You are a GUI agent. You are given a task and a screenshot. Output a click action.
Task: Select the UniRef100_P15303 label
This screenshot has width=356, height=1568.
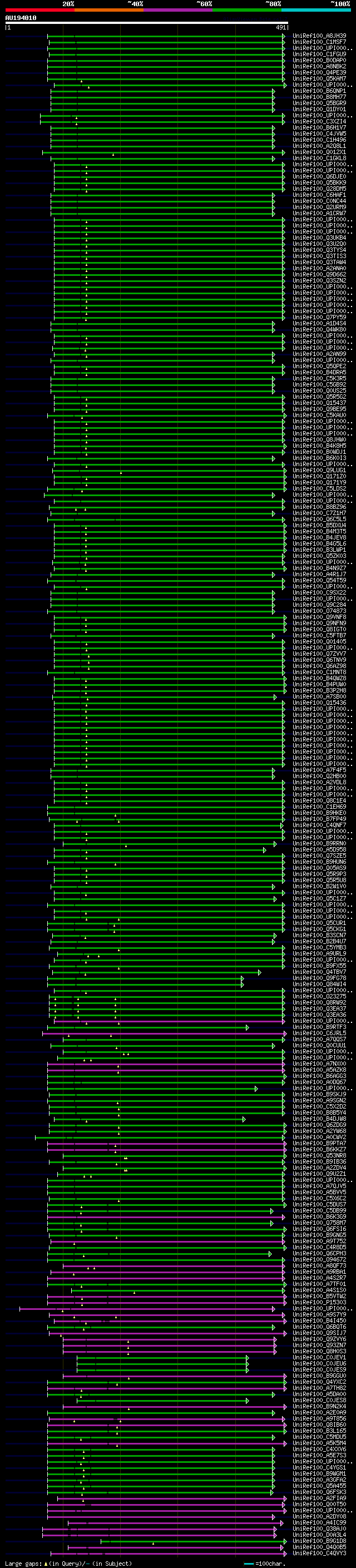pos(319,1302)
